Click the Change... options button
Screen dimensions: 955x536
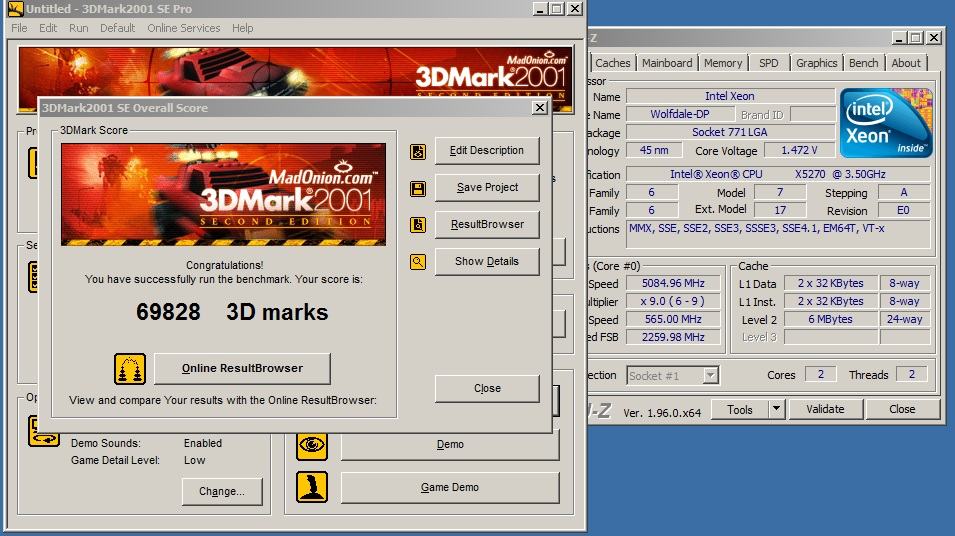pyautogui.click(x=222, y=492)
